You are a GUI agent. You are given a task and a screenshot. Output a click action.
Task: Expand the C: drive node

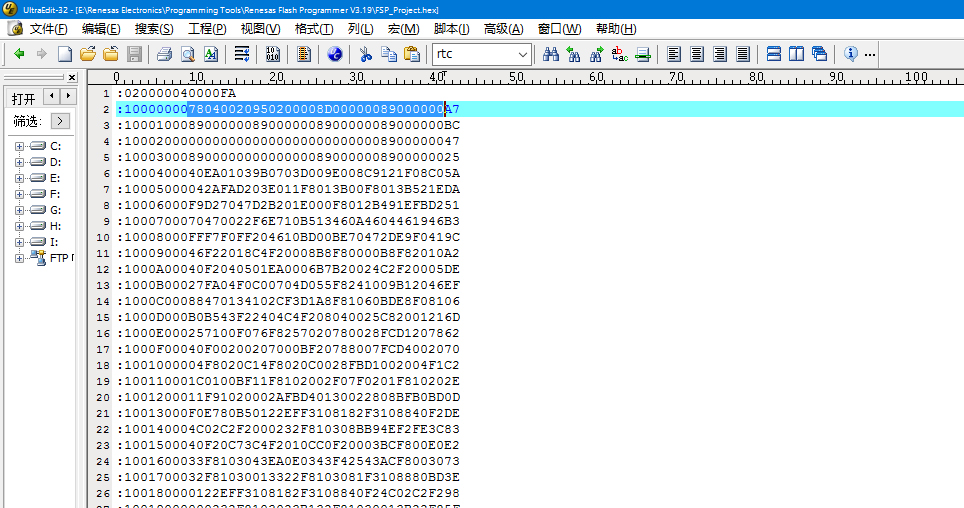coord(19,146)
